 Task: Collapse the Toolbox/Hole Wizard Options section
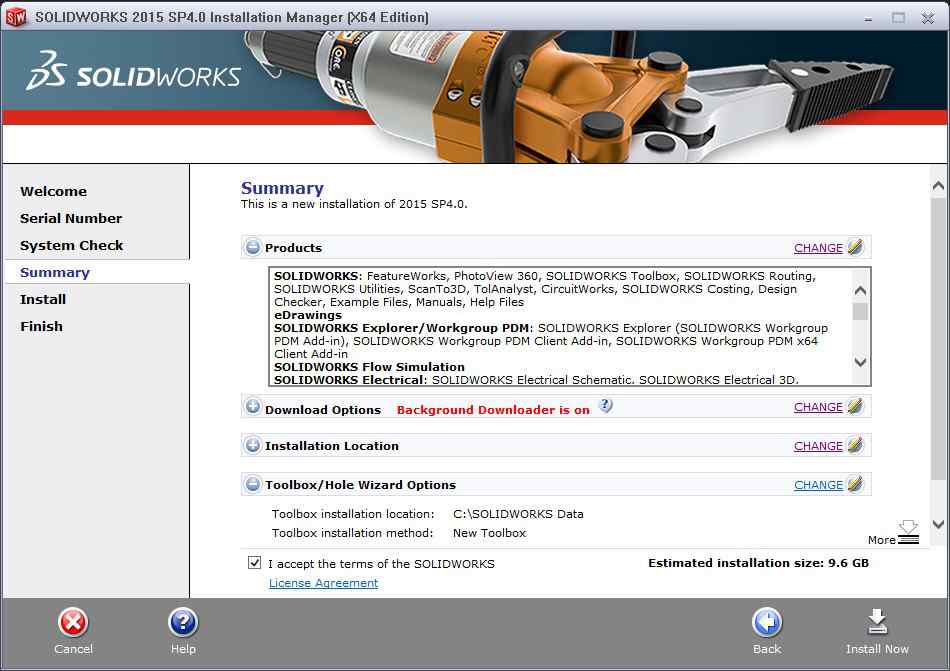[253, 484]
